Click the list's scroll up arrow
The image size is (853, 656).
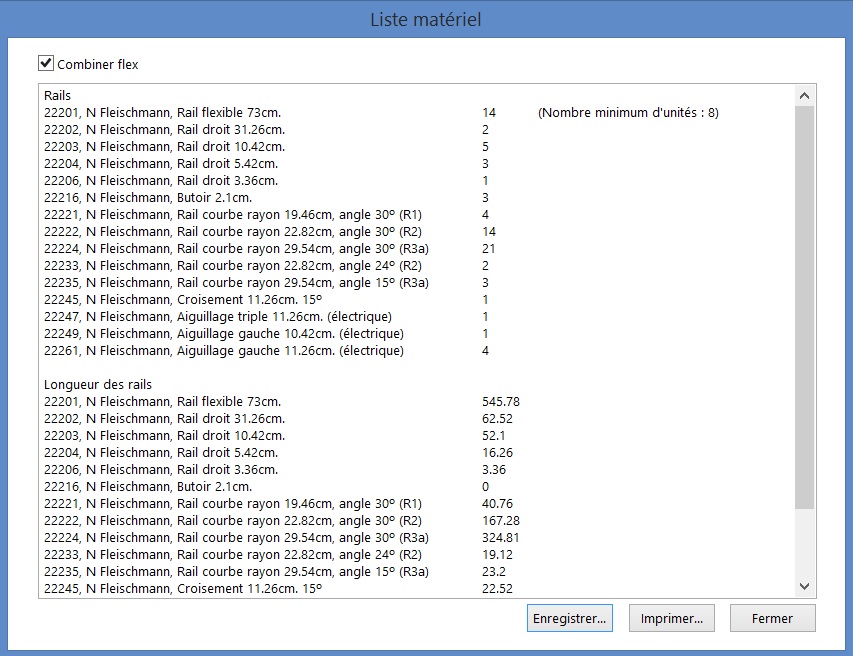pos(805,96)
